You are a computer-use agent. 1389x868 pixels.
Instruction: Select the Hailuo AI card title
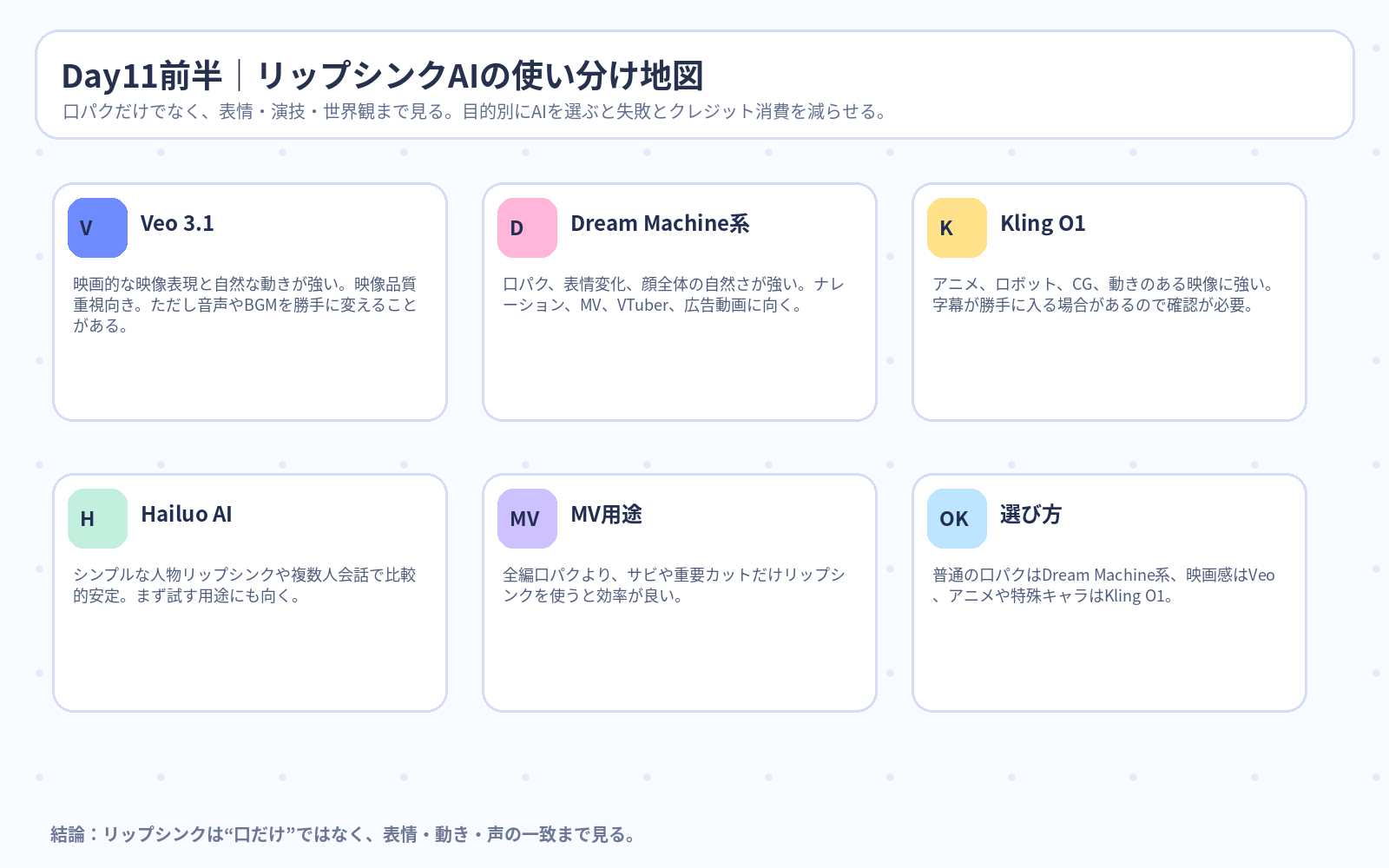[187, 514]
